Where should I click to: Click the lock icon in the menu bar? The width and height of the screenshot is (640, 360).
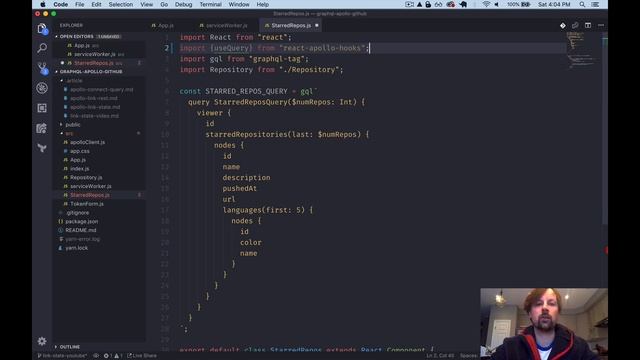pyautogui.click(x=428, y=4)
